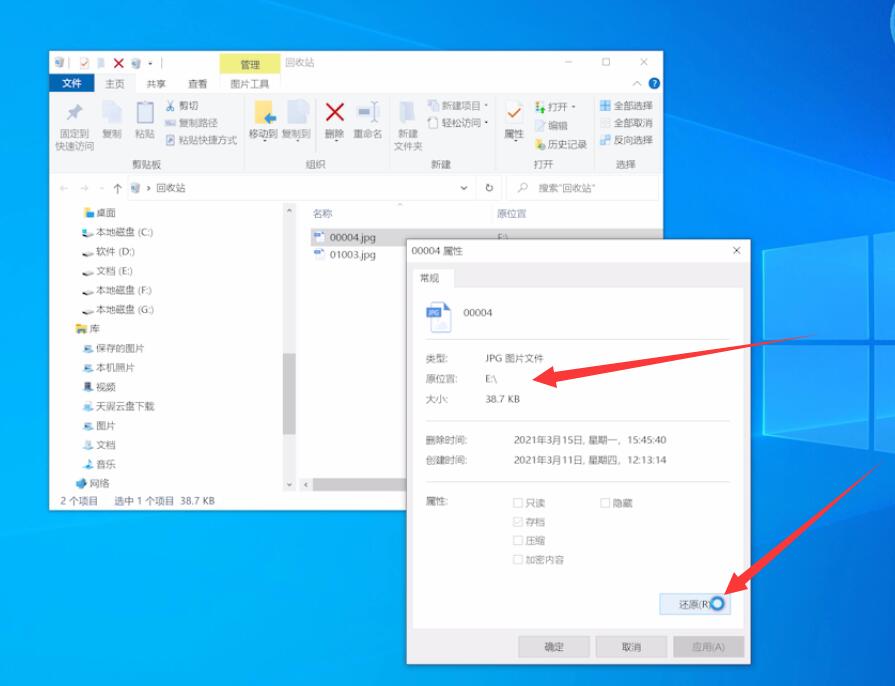Select 库 in the navigation pane
895x686 pixels.
click(88, 329)
